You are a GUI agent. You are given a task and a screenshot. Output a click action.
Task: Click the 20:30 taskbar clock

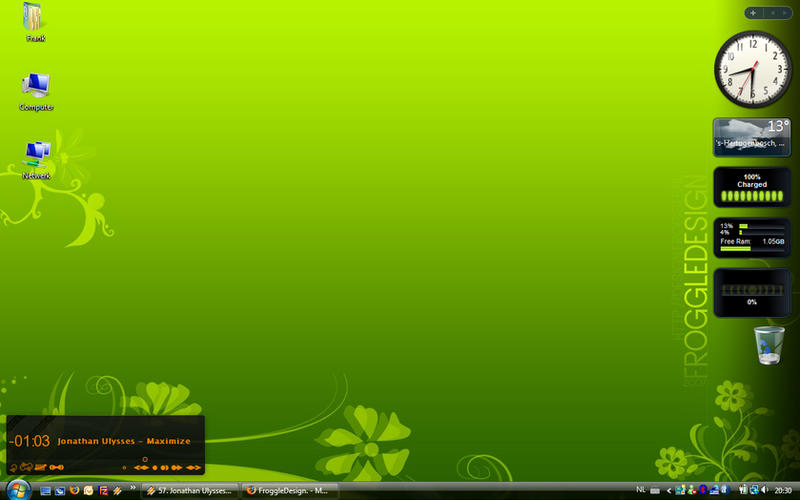(783, 490)
